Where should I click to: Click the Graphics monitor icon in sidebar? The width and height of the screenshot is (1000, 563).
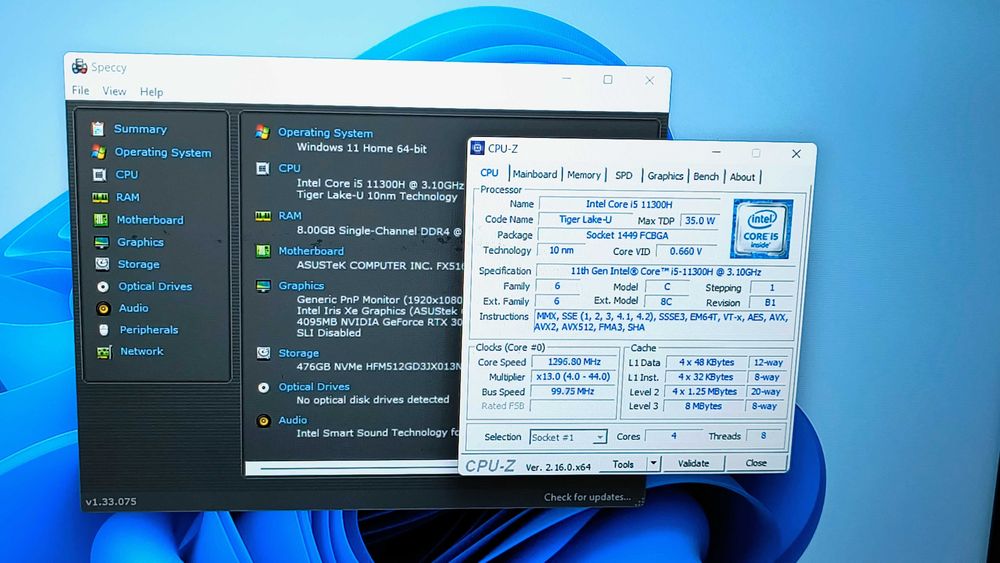[x=101, y=242]
